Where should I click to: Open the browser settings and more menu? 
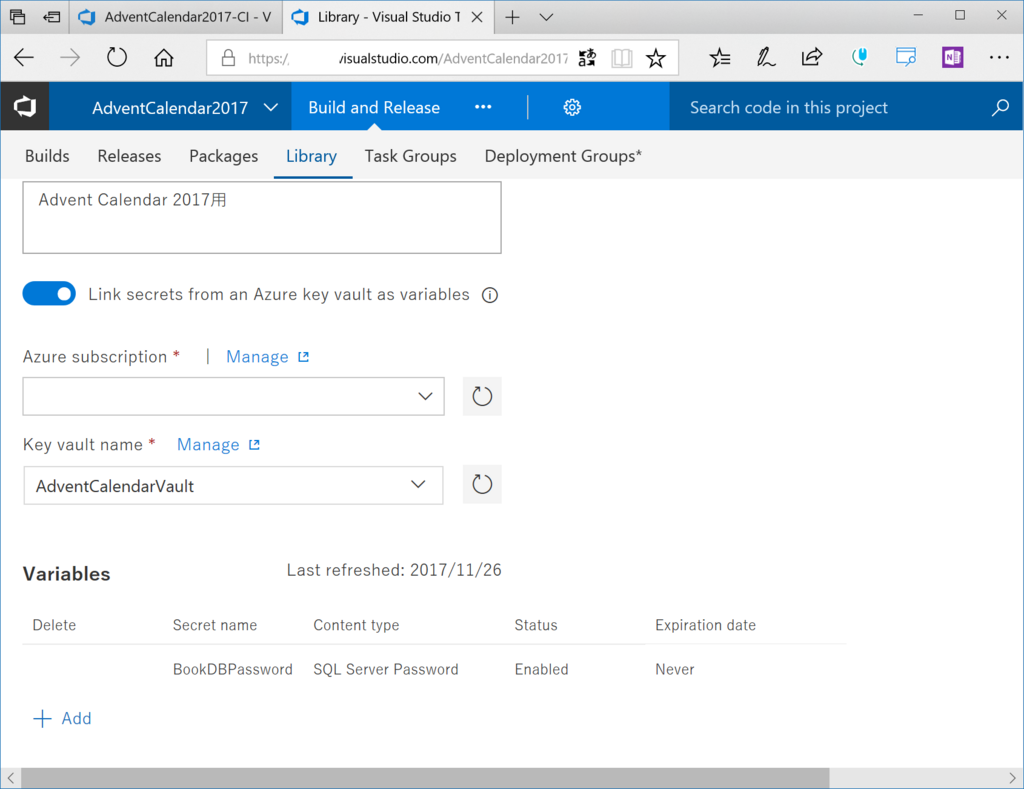(x=999, y=57)
